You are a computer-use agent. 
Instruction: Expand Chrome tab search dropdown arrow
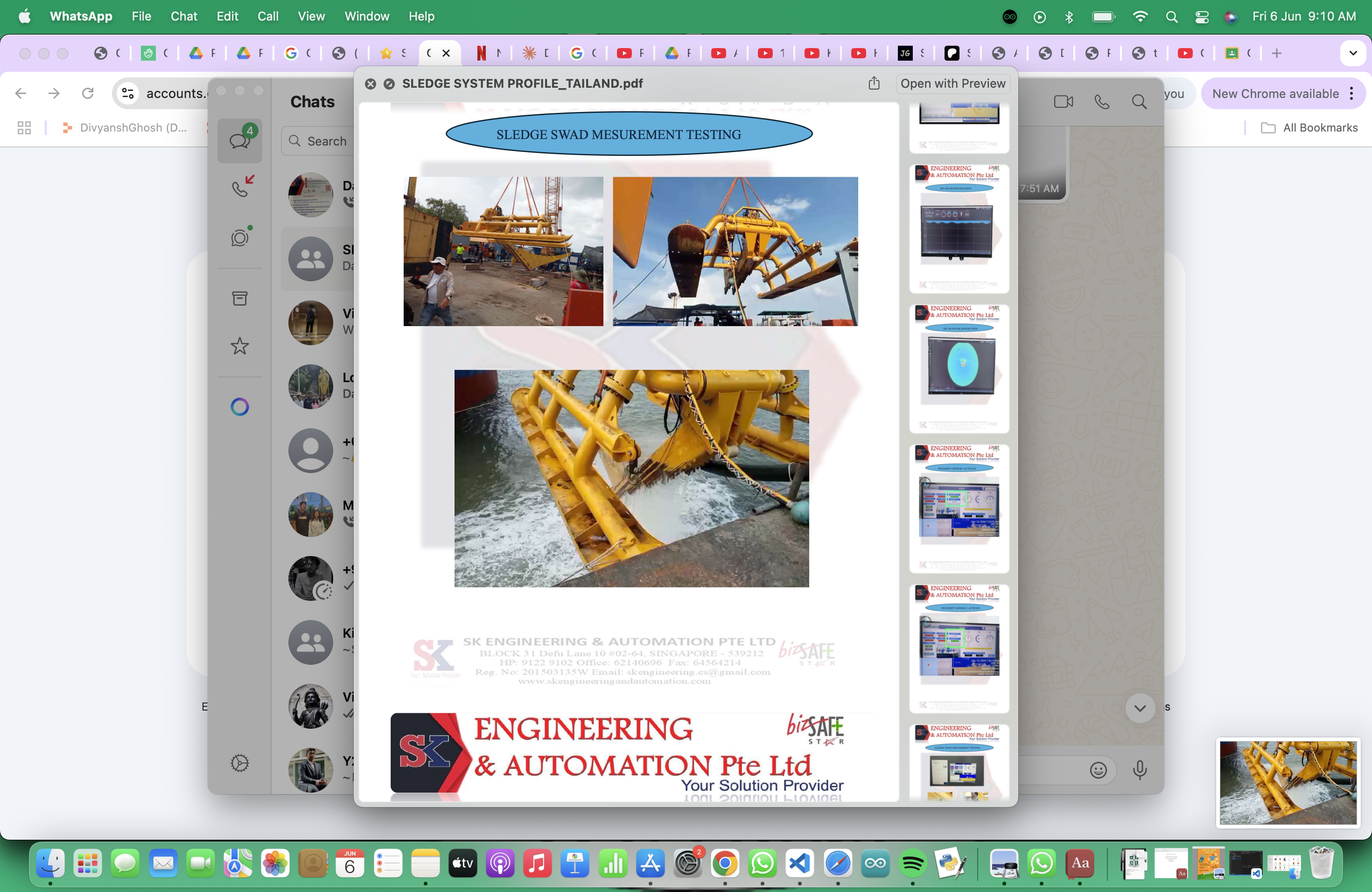pyautogui.click(x=1353, y=53)
